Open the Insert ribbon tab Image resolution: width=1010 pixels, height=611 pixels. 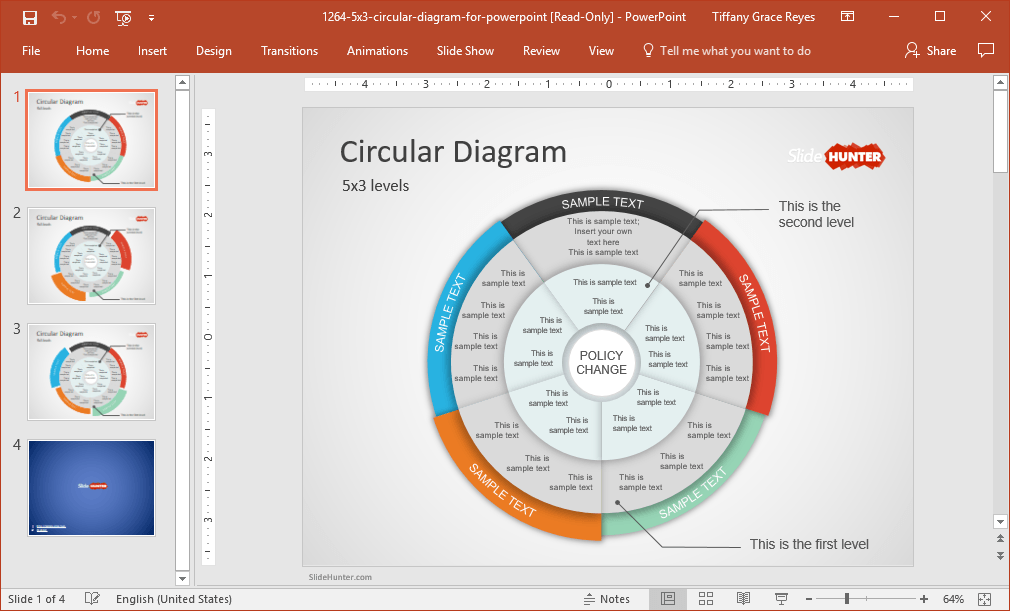(x=152, y=51)
